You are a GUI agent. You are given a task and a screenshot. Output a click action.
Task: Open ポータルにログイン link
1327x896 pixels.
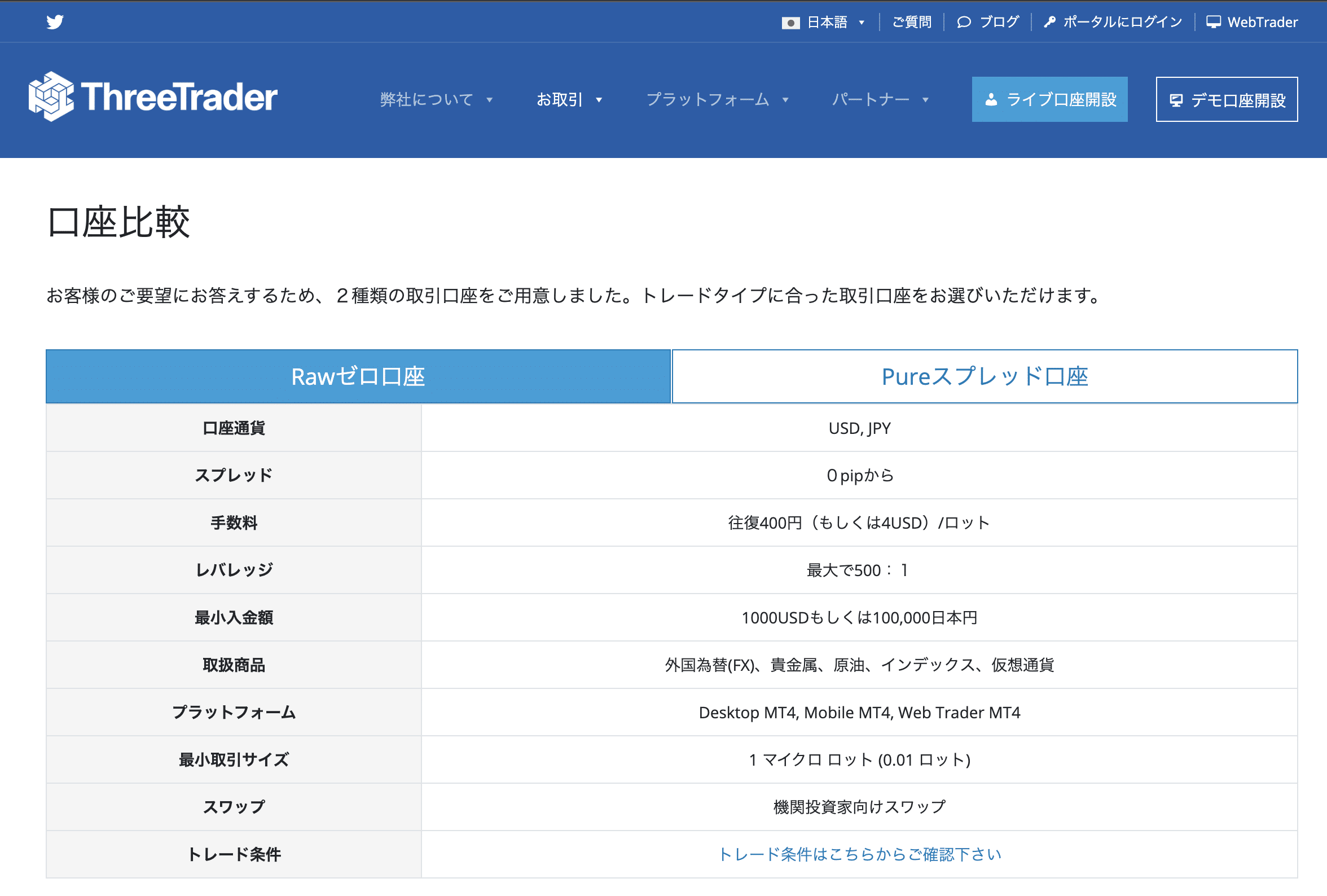(1122, 22)
